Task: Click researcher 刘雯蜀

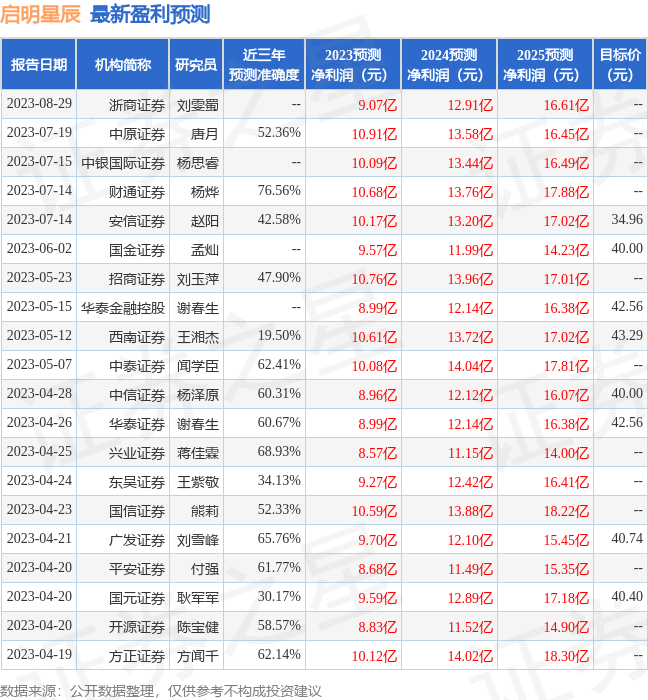Action: (x=198, y=105)
